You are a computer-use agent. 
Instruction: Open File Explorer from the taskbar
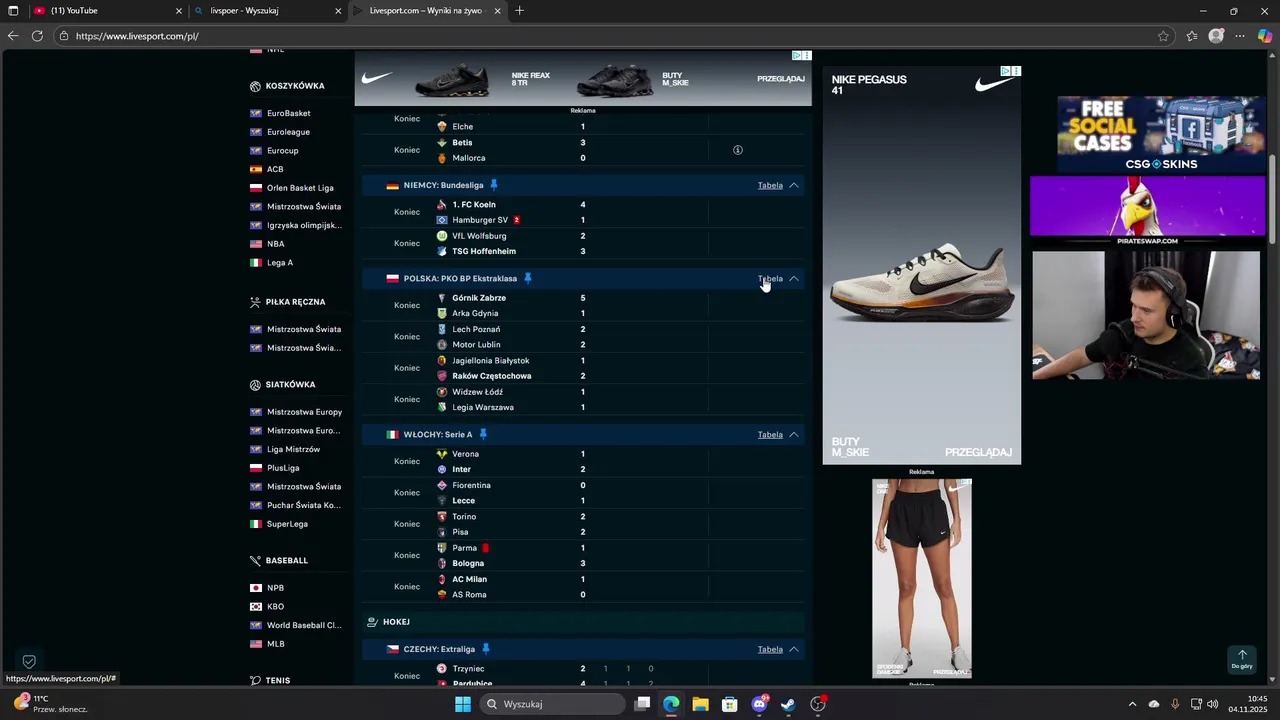pos(700,704)
